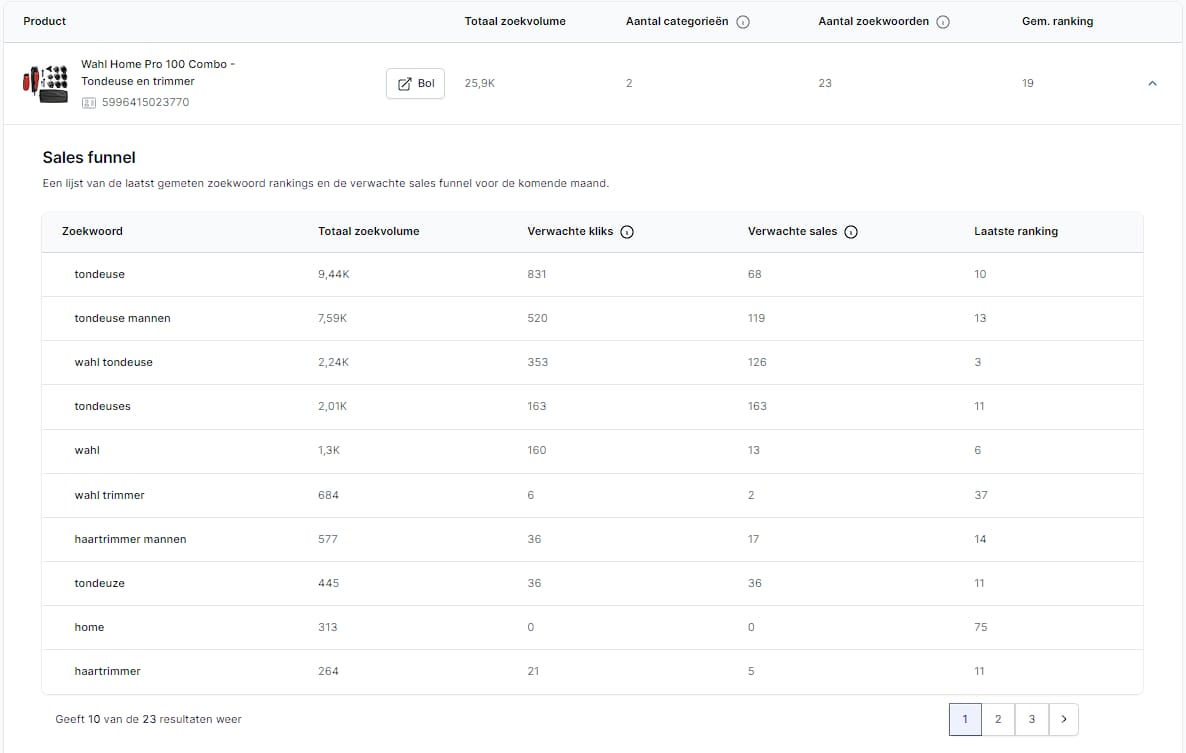
Task: Click the product thumbnail of the Wahl trimmer
Action: [x=45, y=83]
